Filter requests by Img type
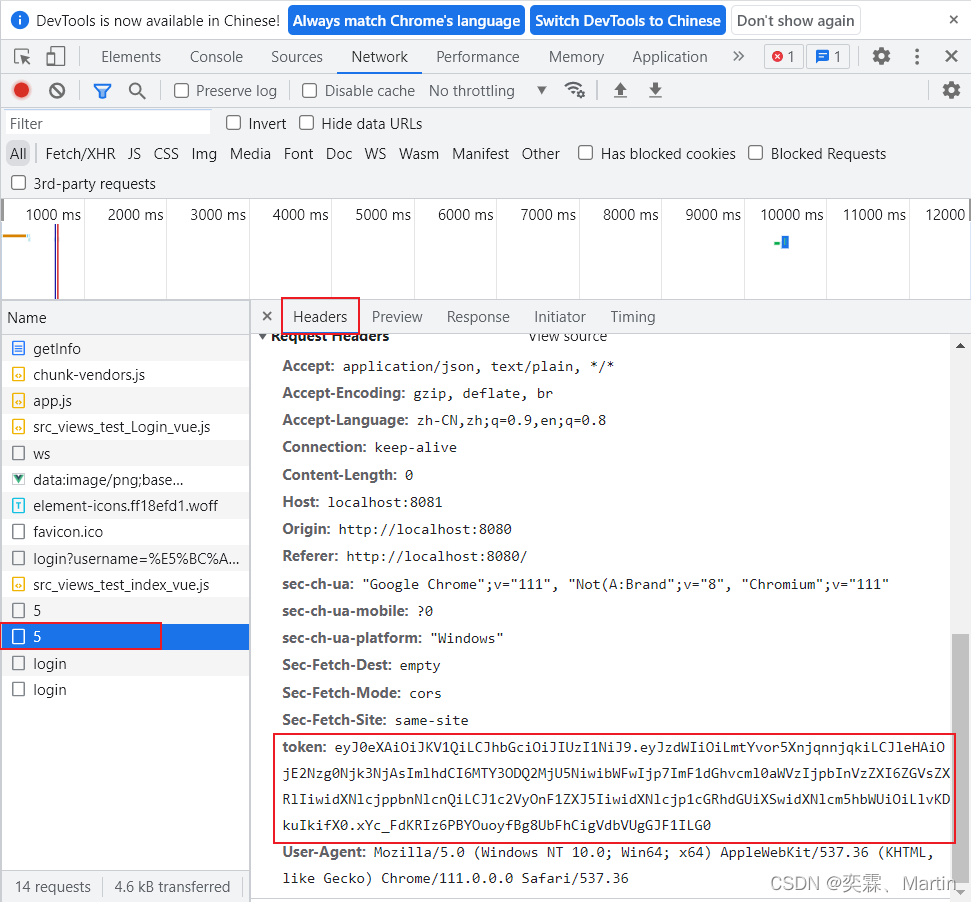Image resolution: width=971 pixels, height=902 pixels. pos(204,154)
